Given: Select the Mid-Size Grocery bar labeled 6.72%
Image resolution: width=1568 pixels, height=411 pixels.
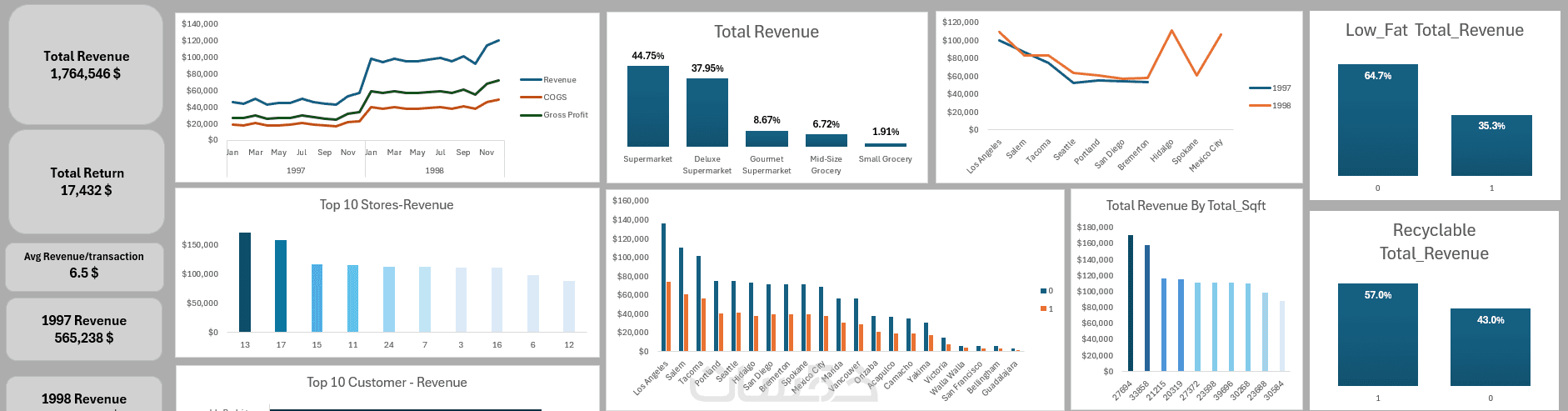Looking at the screenshot, I should 826,140.
